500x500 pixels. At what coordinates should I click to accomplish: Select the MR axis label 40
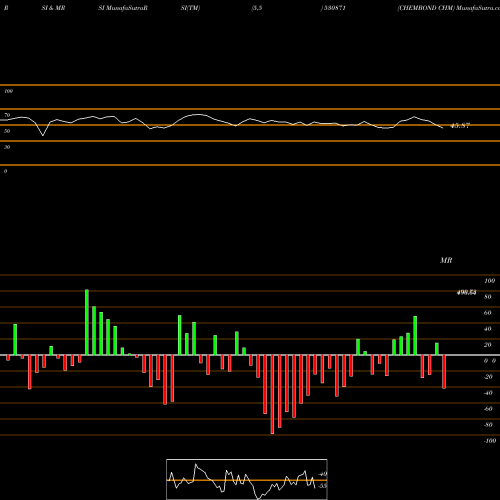pos(488,329)
